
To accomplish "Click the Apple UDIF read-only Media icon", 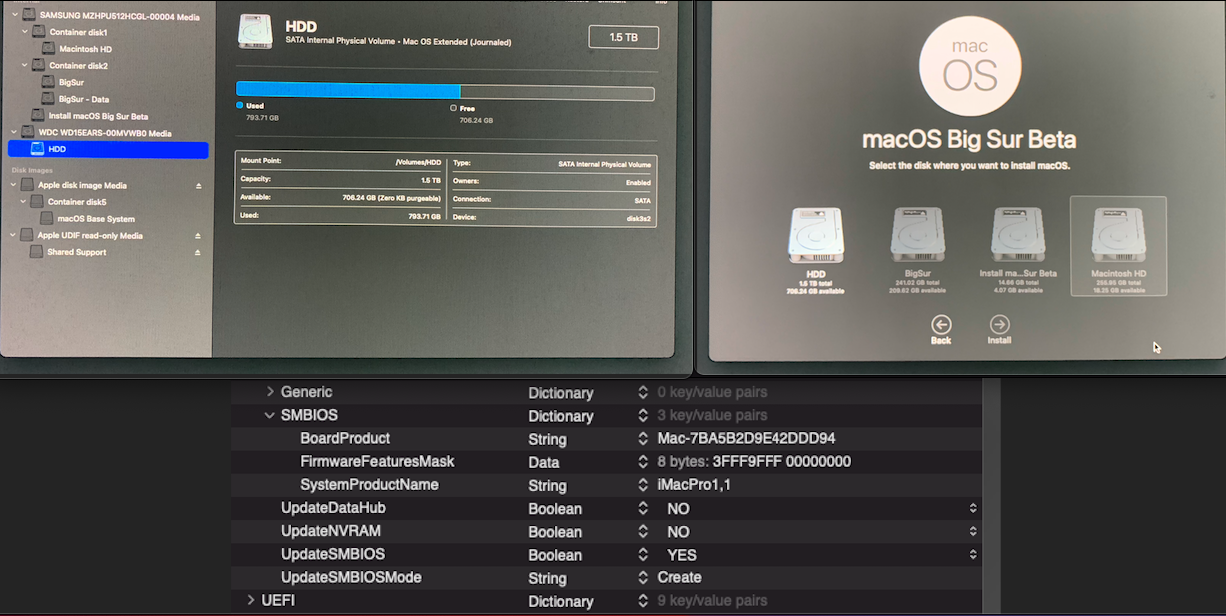I will (x=27, y=235).
